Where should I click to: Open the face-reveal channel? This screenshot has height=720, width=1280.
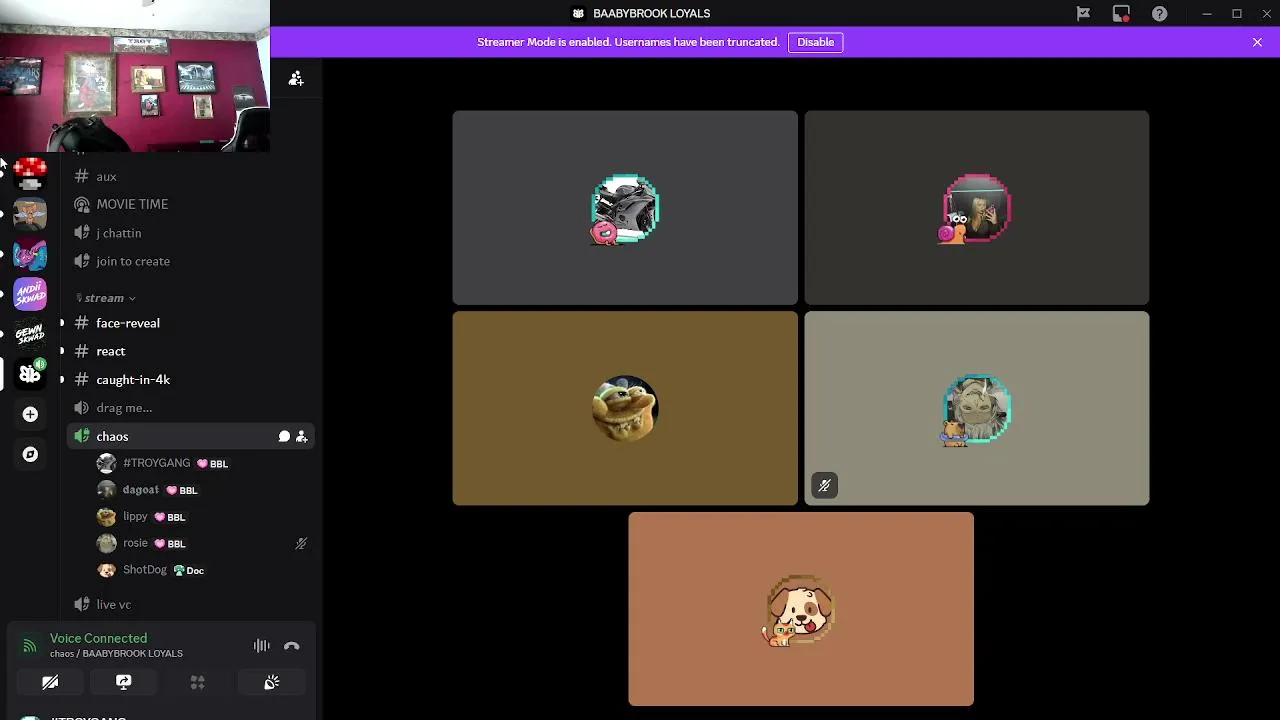pyautogui.click(x=190, y=323)
